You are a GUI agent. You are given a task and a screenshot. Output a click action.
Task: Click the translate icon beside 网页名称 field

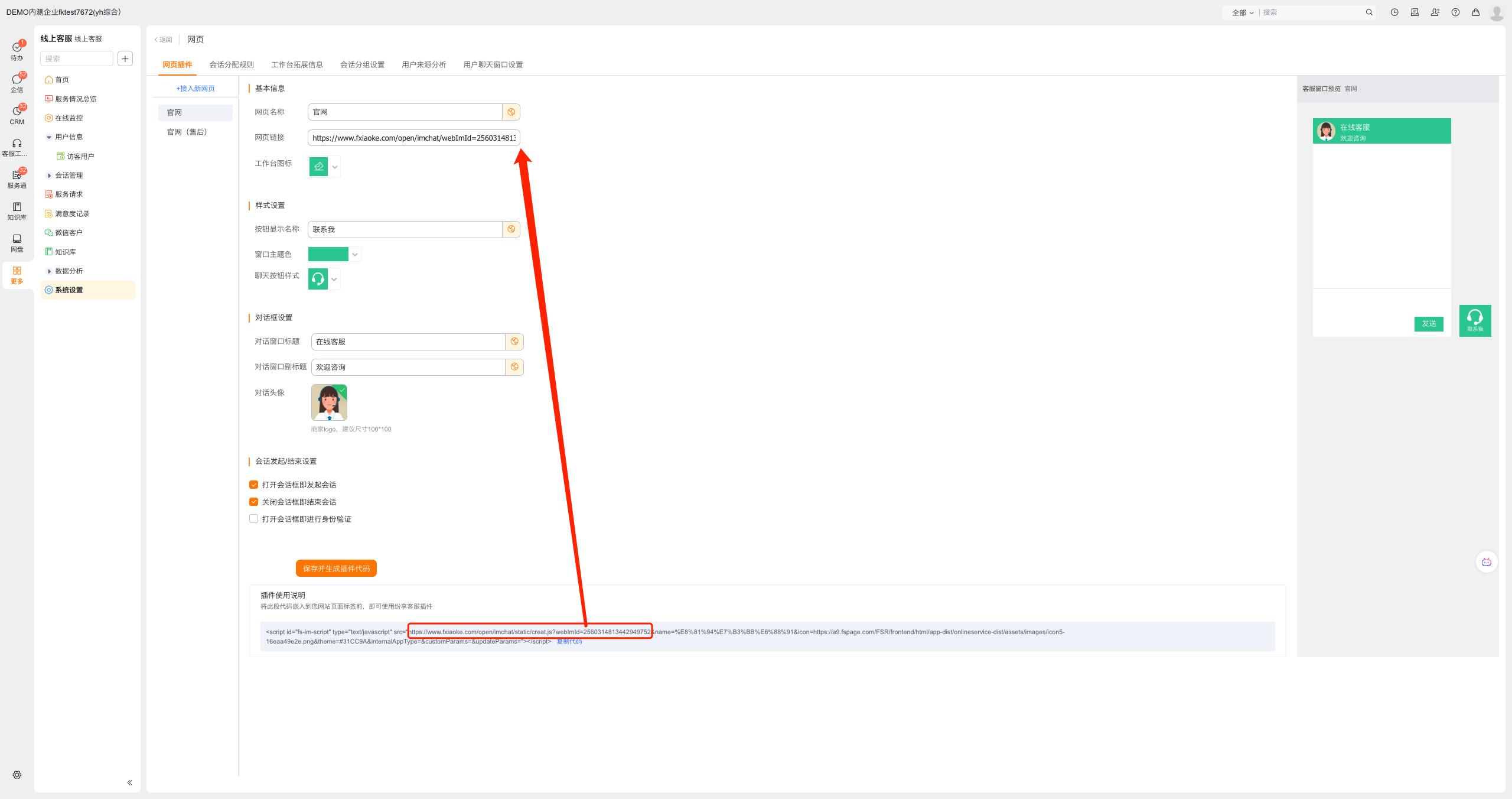[x=511, y=112]
